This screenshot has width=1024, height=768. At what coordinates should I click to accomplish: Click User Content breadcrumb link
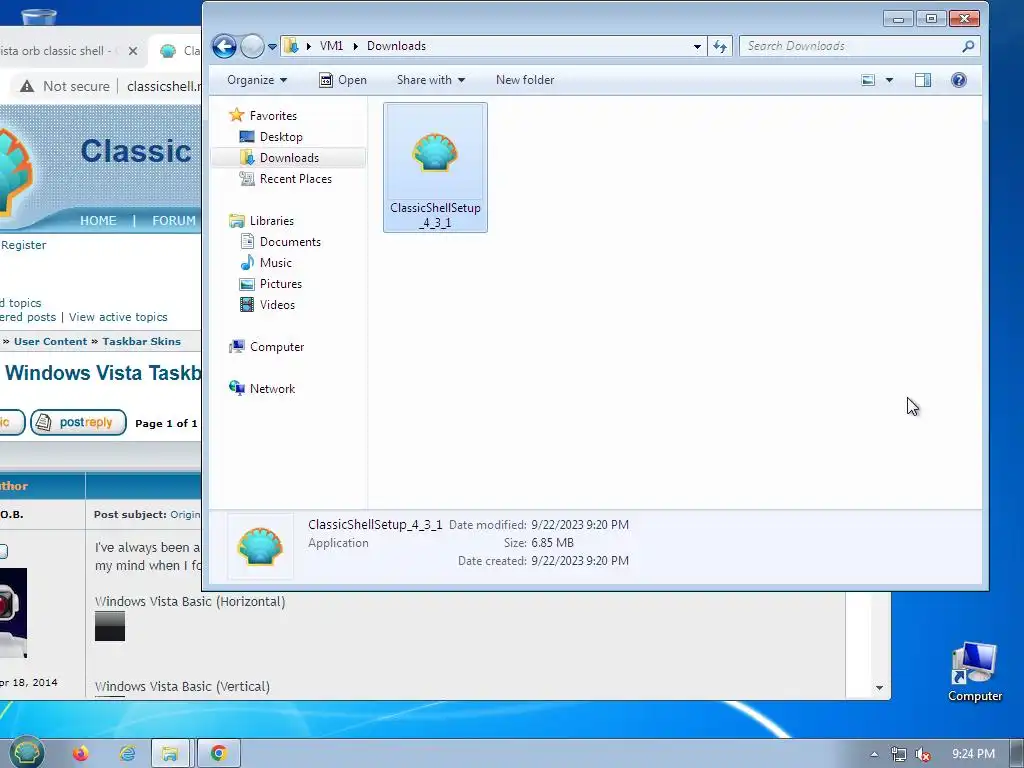50,342
